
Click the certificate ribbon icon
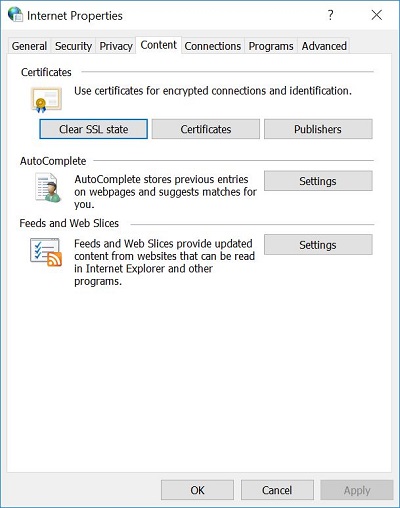tap(46, 100)
